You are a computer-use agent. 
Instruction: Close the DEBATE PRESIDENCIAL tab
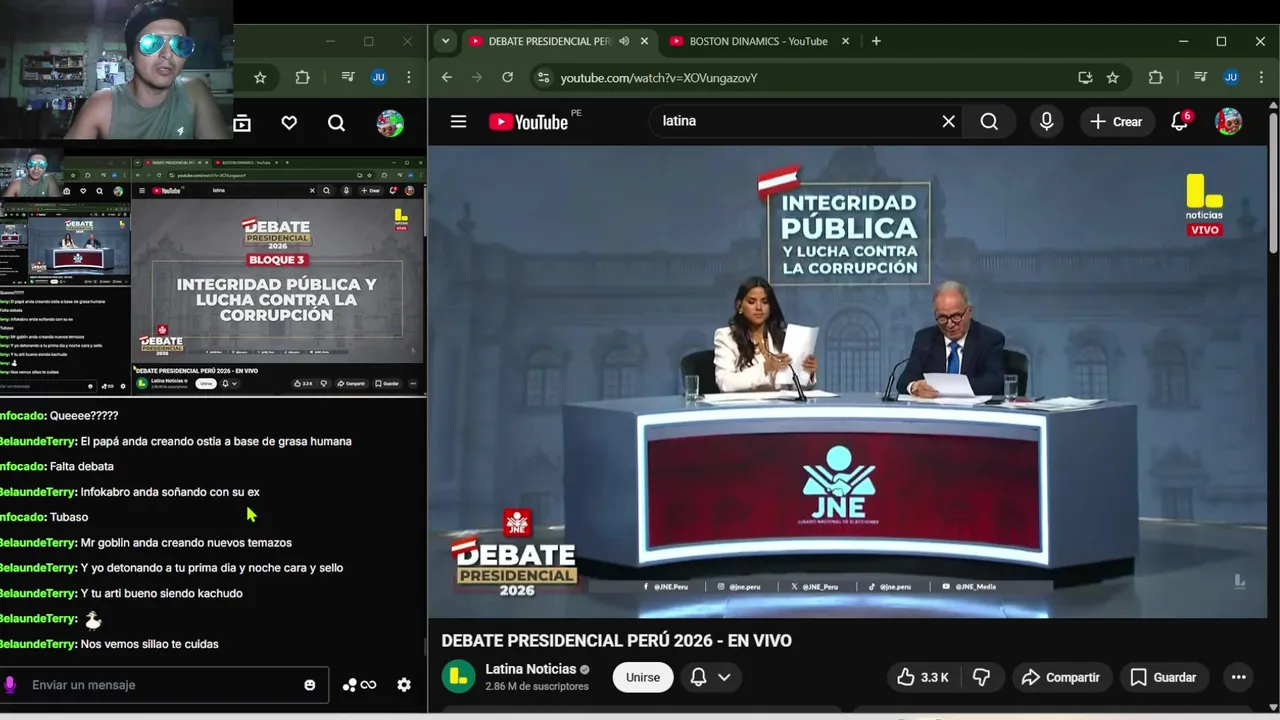point(644,41)
